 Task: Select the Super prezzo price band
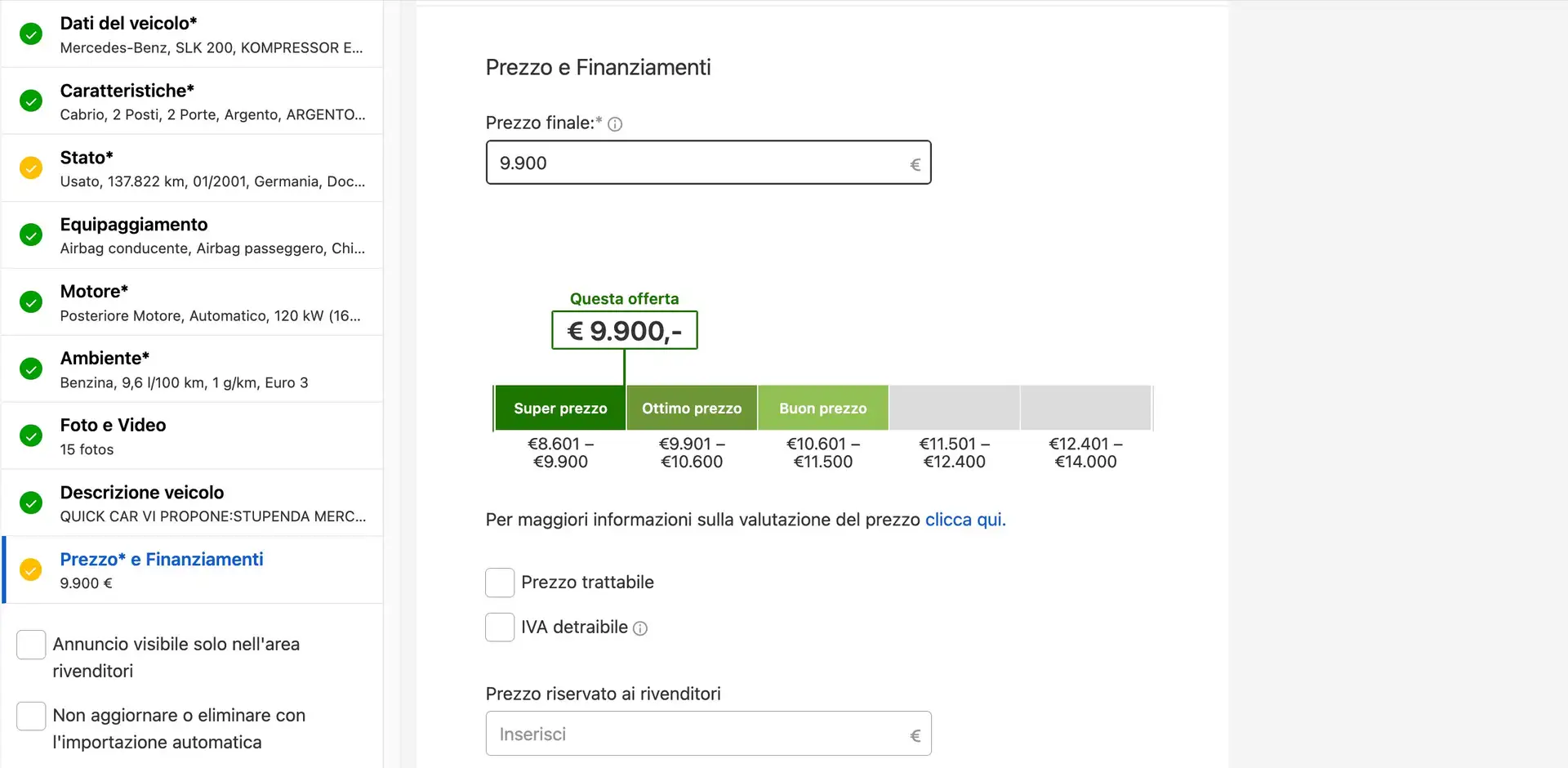point(560,408)
